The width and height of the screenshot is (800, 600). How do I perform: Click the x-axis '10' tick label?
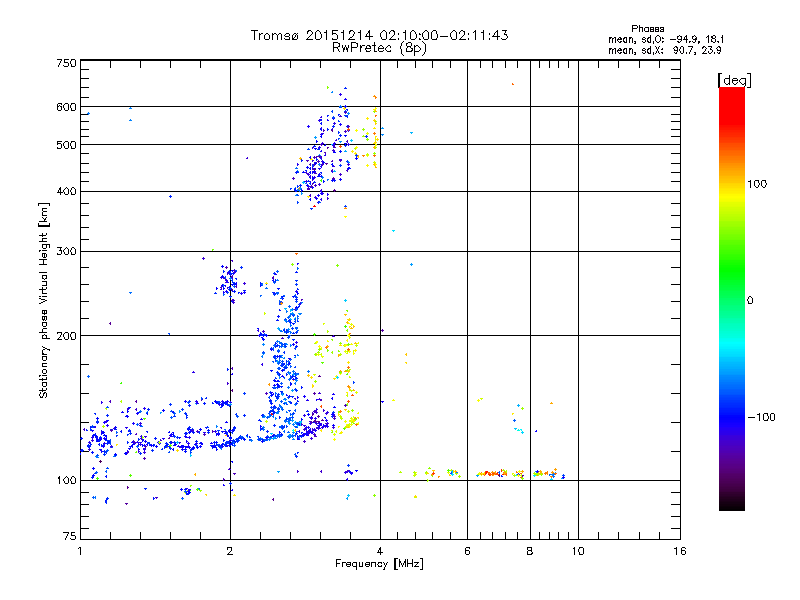coord(578,551)
